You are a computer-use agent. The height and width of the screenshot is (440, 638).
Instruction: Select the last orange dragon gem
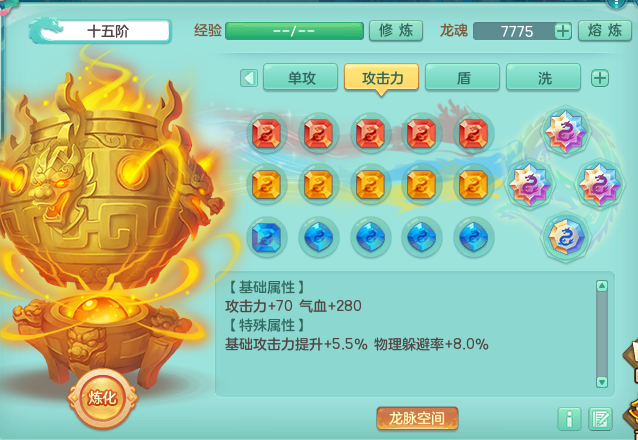point(473,185)
